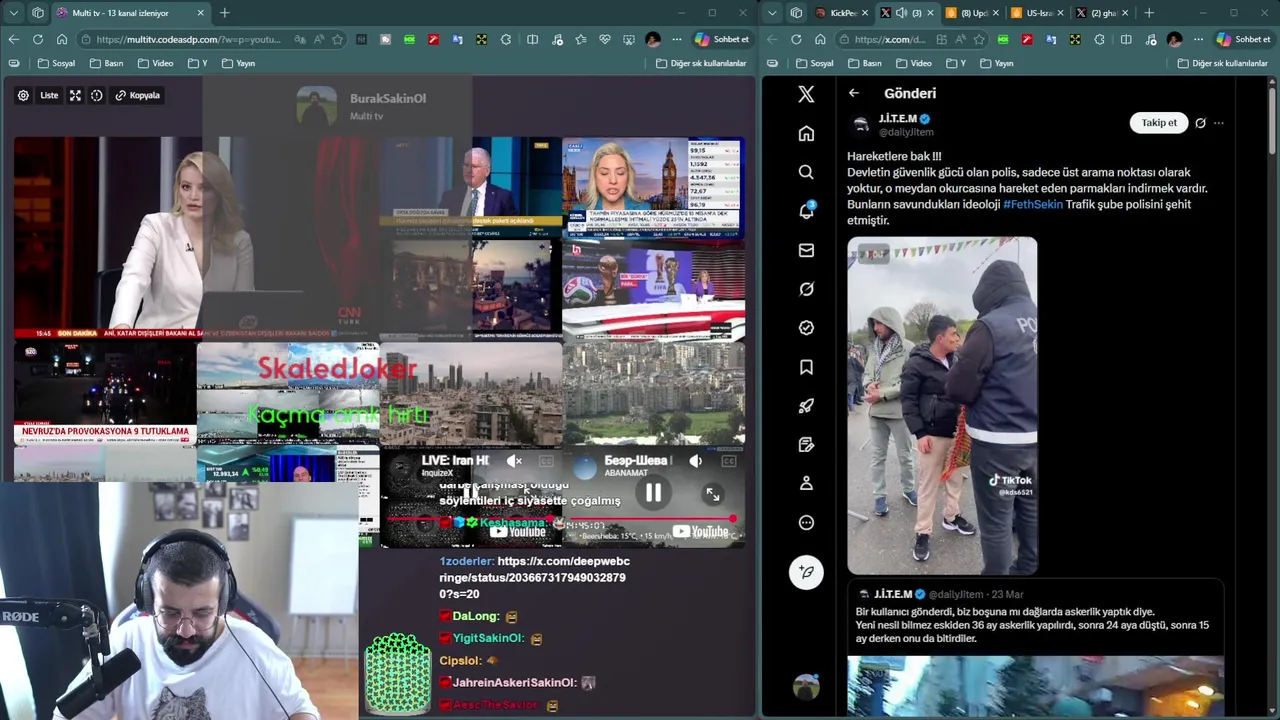Open new tab in left browser window
The height and width of the screenshot is (720, 1280).
tap(224, 13)
